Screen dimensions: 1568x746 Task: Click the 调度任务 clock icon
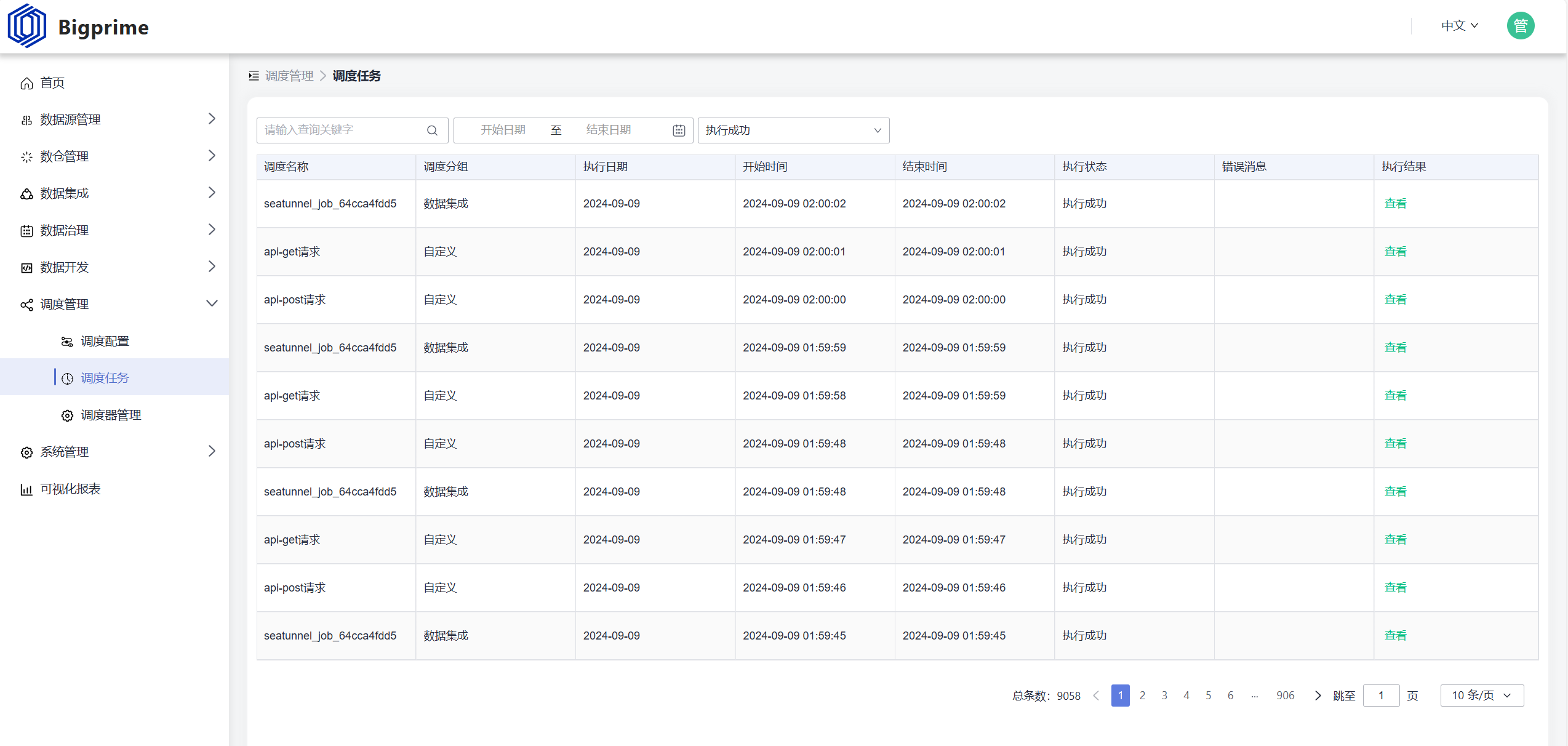coord(67,379)
